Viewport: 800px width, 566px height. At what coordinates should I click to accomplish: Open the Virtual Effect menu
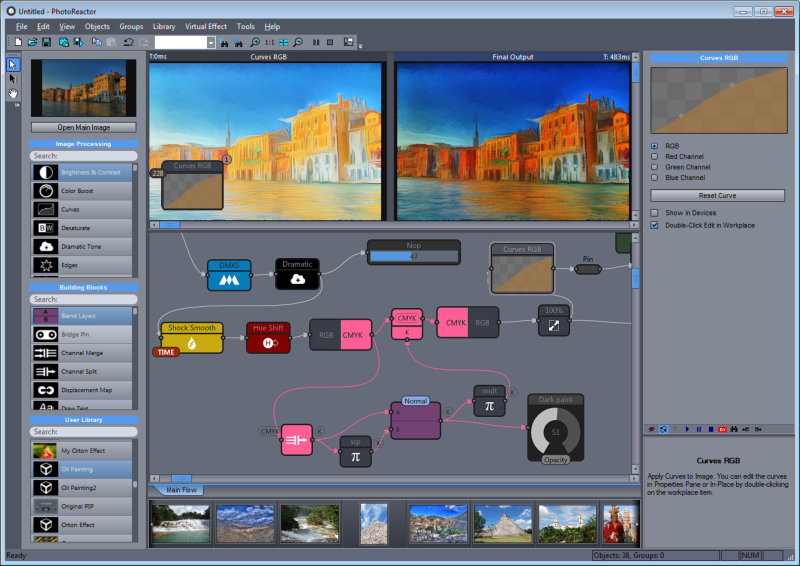click(205, 26)
